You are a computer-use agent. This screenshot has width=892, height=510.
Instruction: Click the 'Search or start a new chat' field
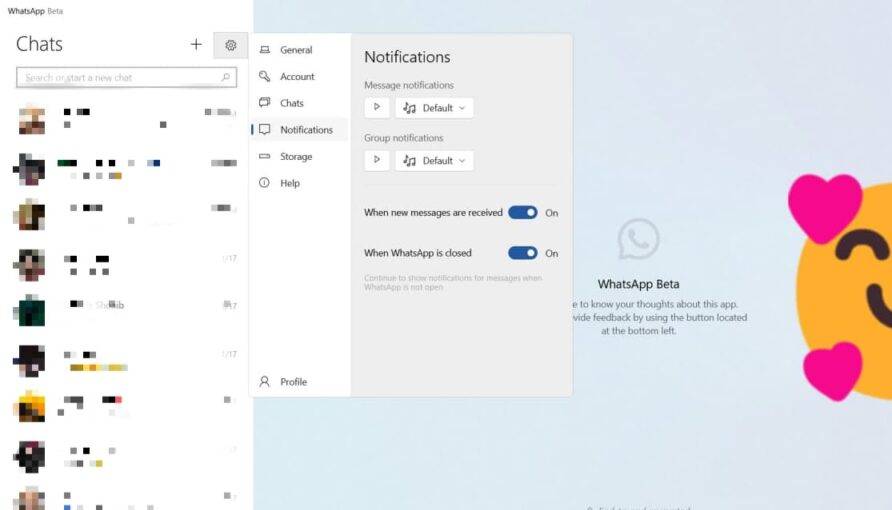click(126, 77)
